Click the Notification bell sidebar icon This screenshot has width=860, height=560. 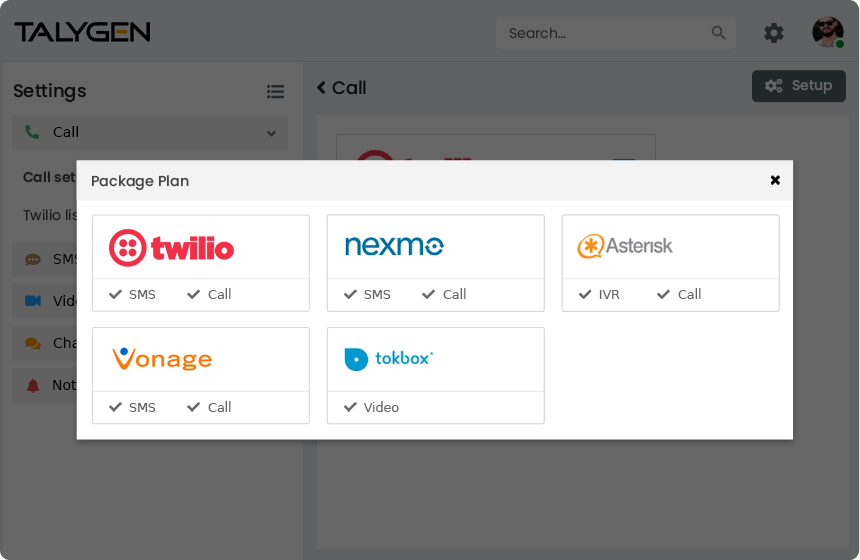(x=33, y=386)
